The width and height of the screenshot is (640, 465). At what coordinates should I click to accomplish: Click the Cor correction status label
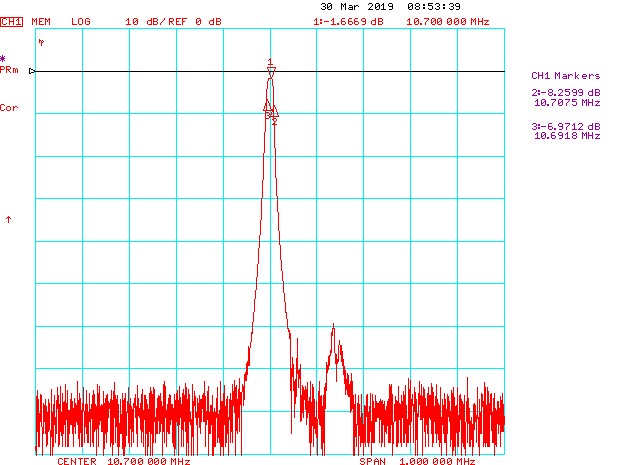9,107
